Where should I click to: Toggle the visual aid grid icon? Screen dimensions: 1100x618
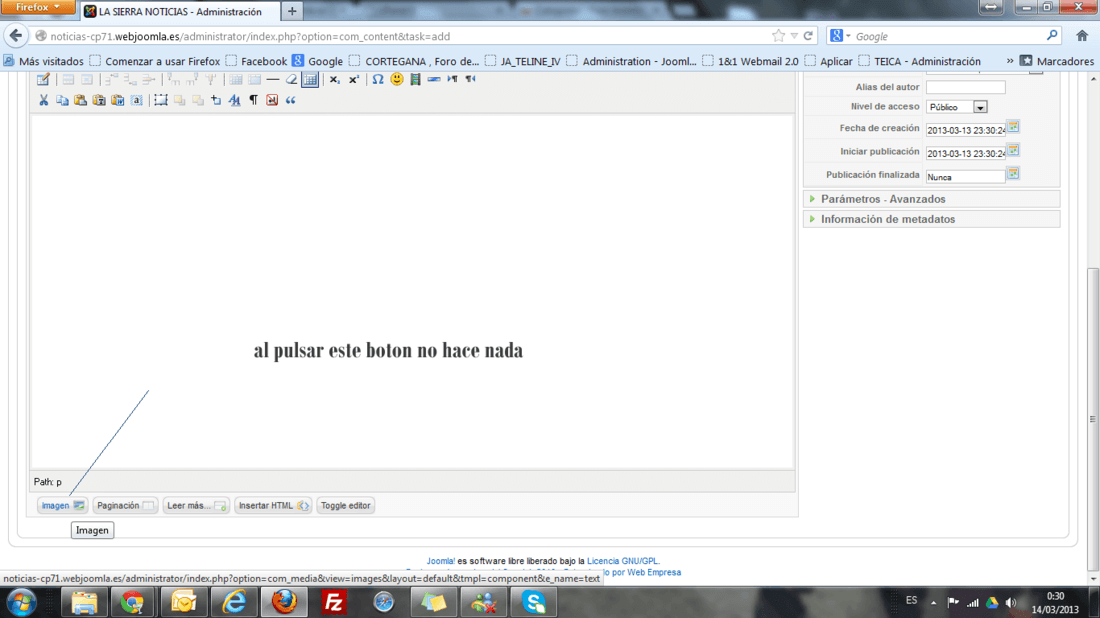[x=310, y=79]
